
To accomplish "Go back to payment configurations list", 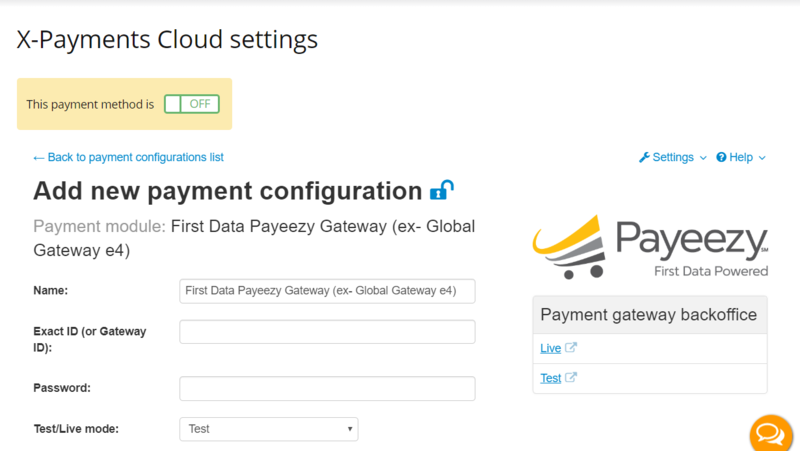I will (x=129, y=157).
